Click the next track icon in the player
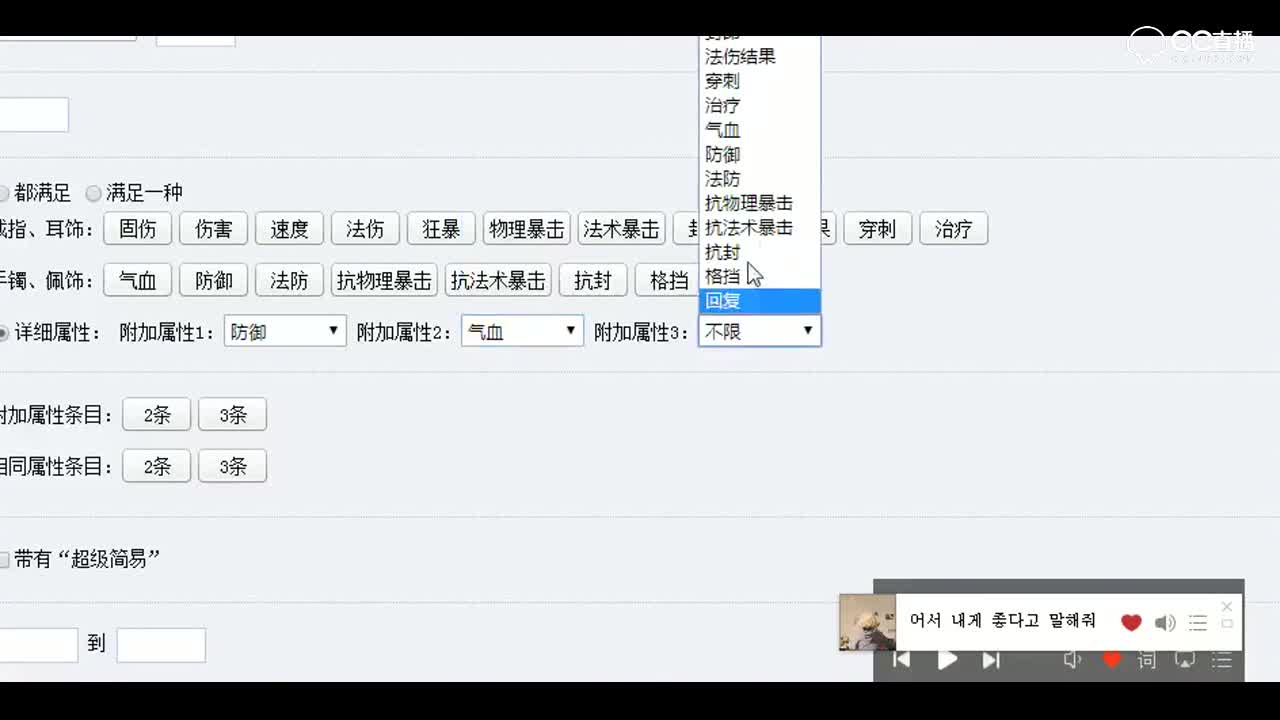This screenshot has width=1280, height=720. point(991,659)
